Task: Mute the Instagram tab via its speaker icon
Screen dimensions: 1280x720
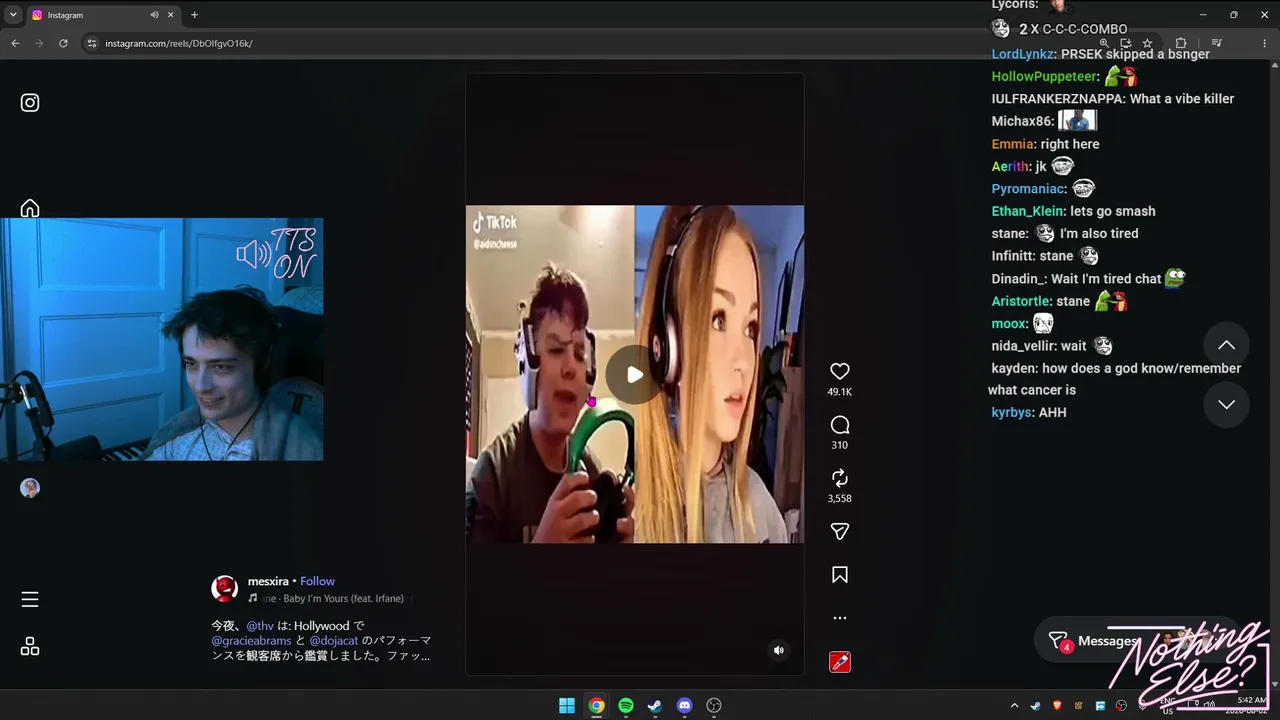Action: [x=155, y=15]
